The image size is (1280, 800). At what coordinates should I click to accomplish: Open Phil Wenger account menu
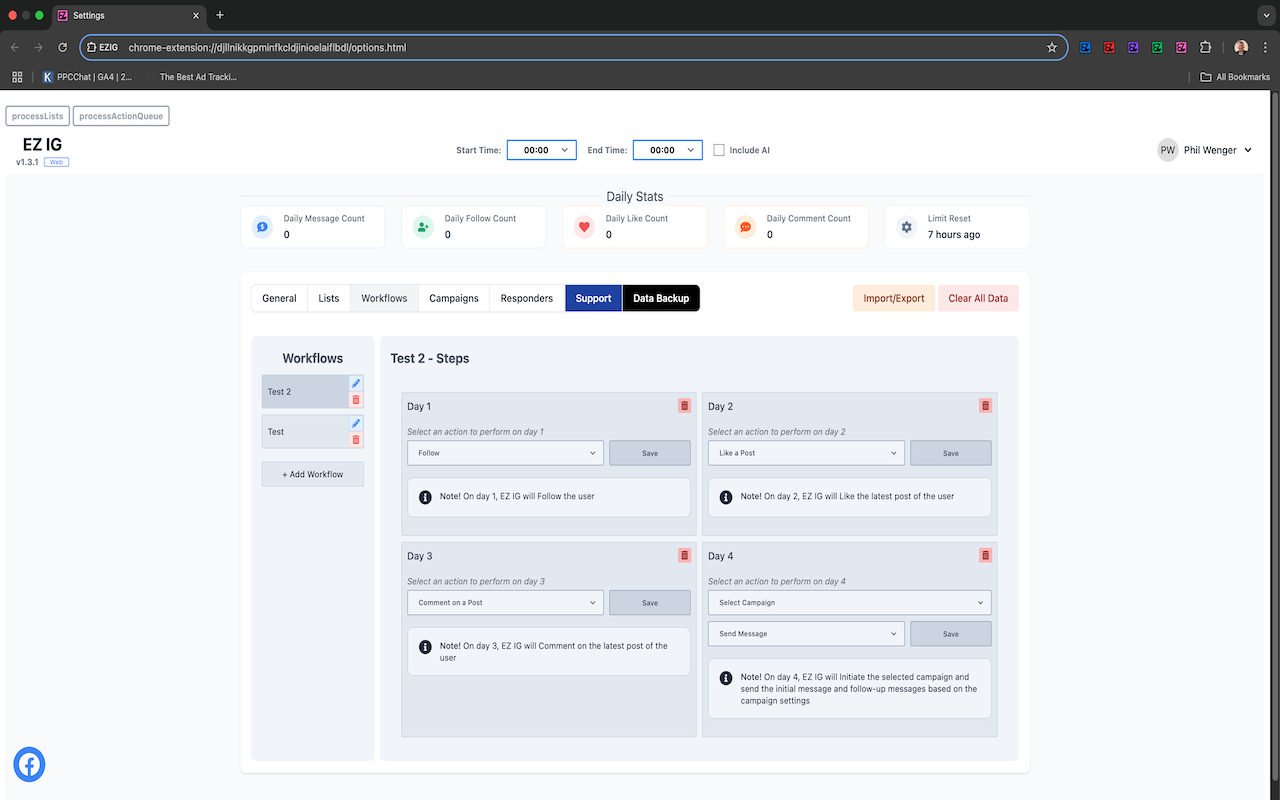[x=1205, y=150]
